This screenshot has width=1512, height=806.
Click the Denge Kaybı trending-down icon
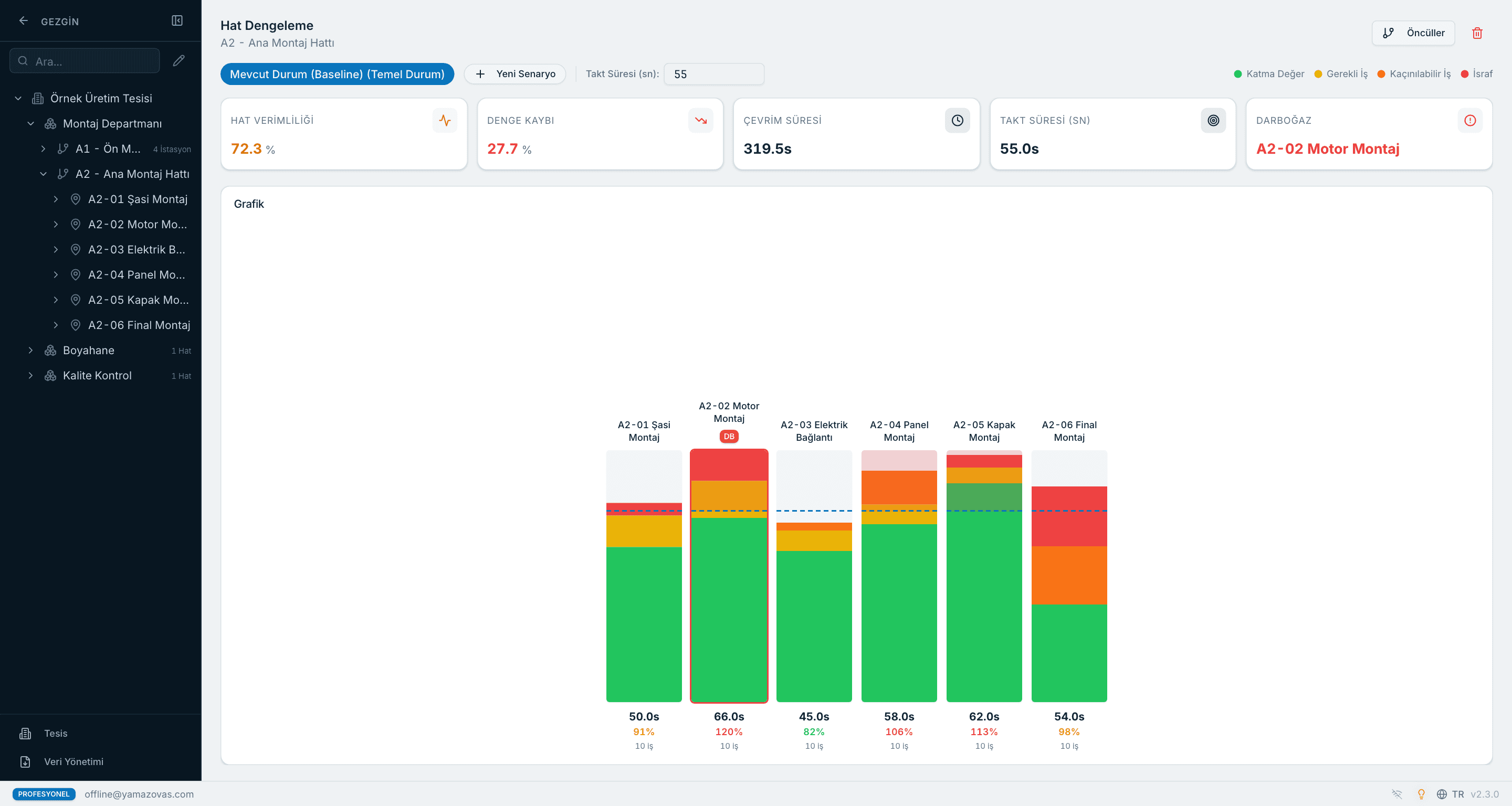pos(701,120)
